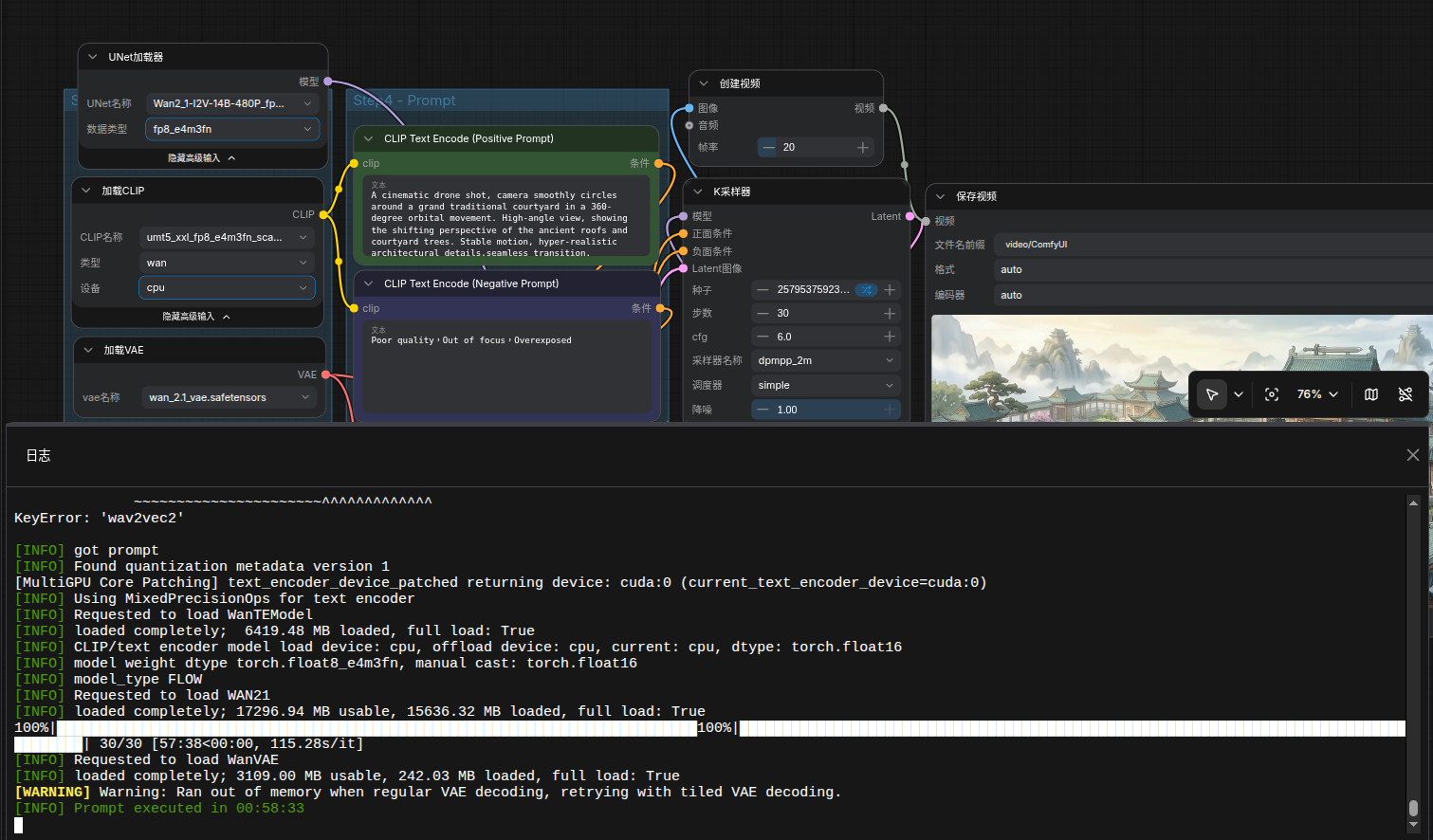The width and height of the screenshot is (1433, 840).
Task: Click 隐藏高级输入 in UNet加载器 node
Action: (201, 158)
